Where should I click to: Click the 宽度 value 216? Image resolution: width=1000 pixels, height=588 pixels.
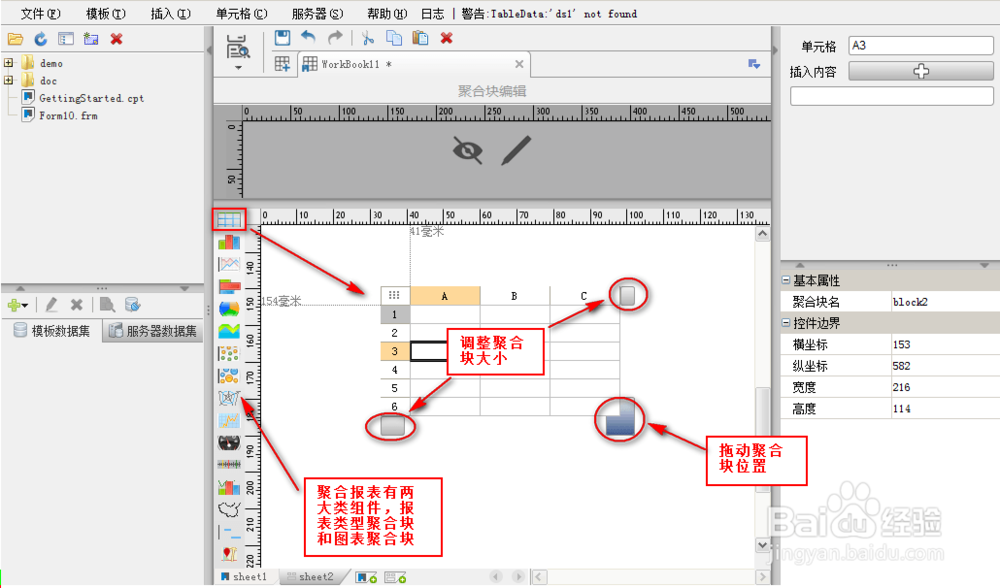coord(945,387)
